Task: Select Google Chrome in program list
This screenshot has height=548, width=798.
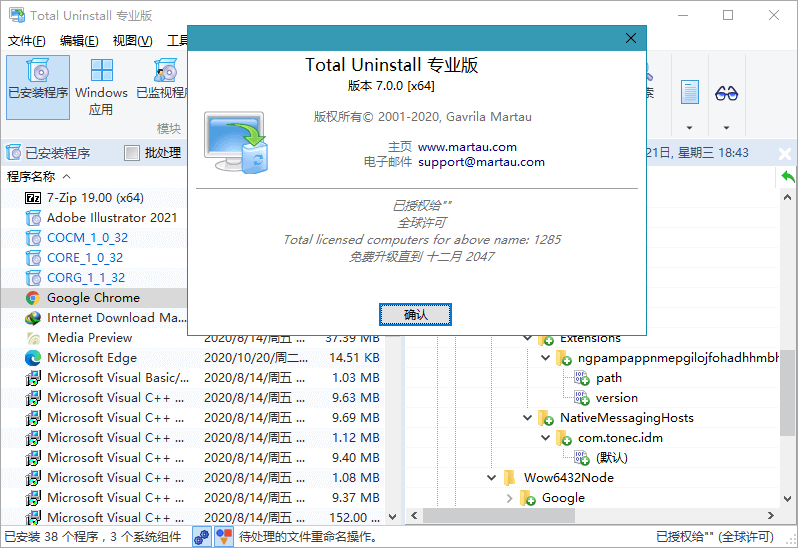Action: pyautogui.click(x=93, y=298)
